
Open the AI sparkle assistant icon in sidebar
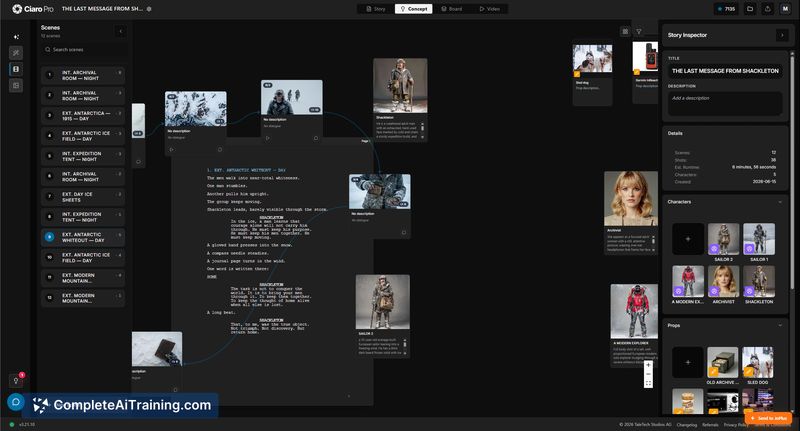tap(16, 37)
